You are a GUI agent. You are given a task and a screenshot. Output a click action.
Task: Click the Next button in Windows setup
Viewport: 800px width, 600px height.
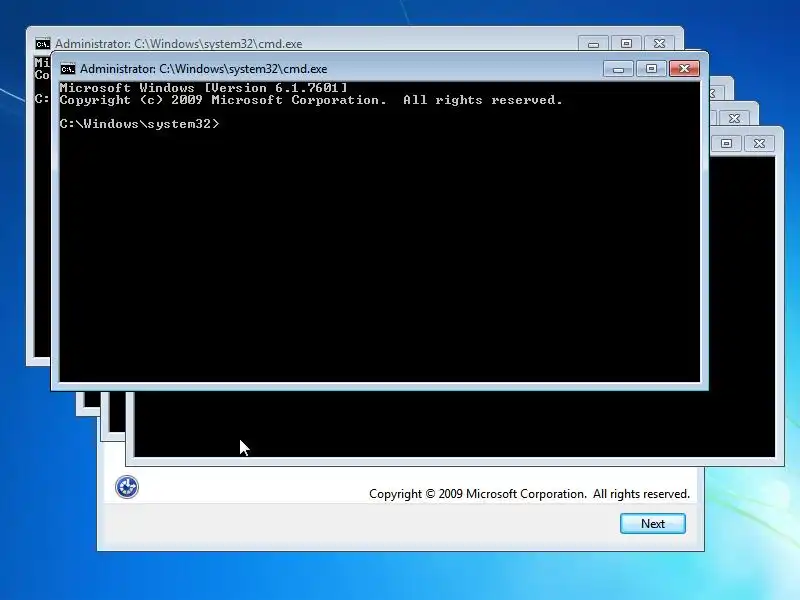point(653,523)
